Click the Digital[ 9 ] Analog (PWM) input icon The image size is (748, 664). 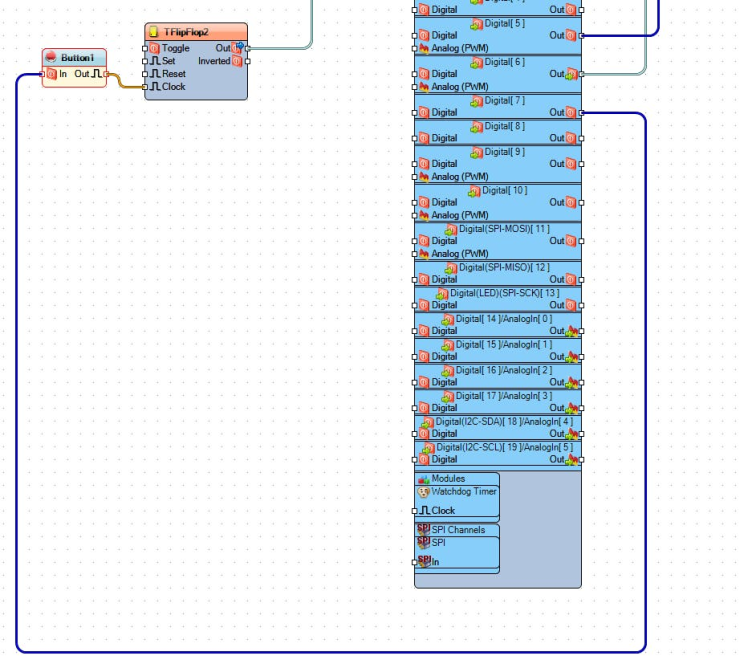(x=423, y=177)
